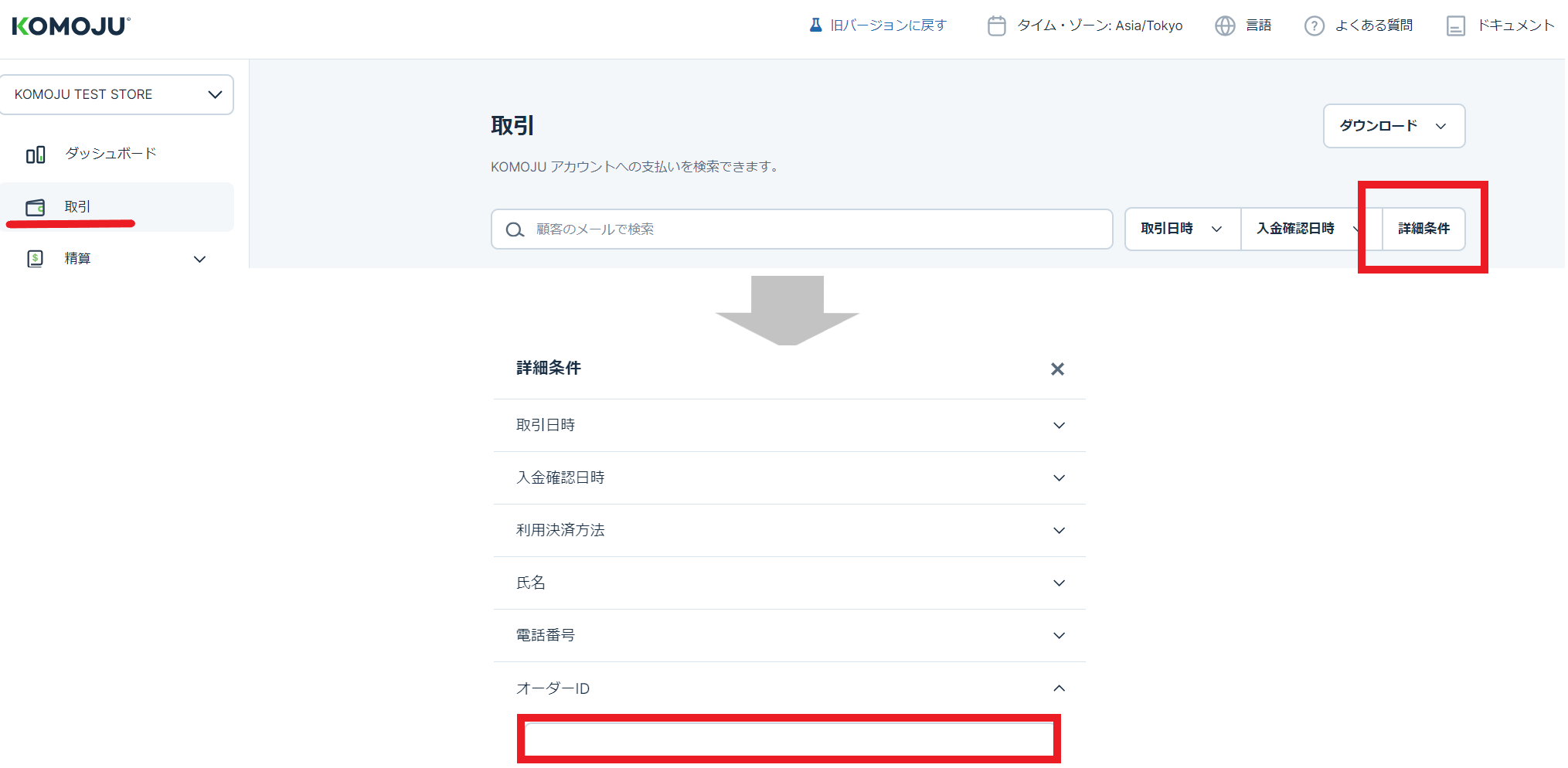Open the ダウンロード dropdown
Viewport: 1568px width, 768px height.
pos(1393,126)
